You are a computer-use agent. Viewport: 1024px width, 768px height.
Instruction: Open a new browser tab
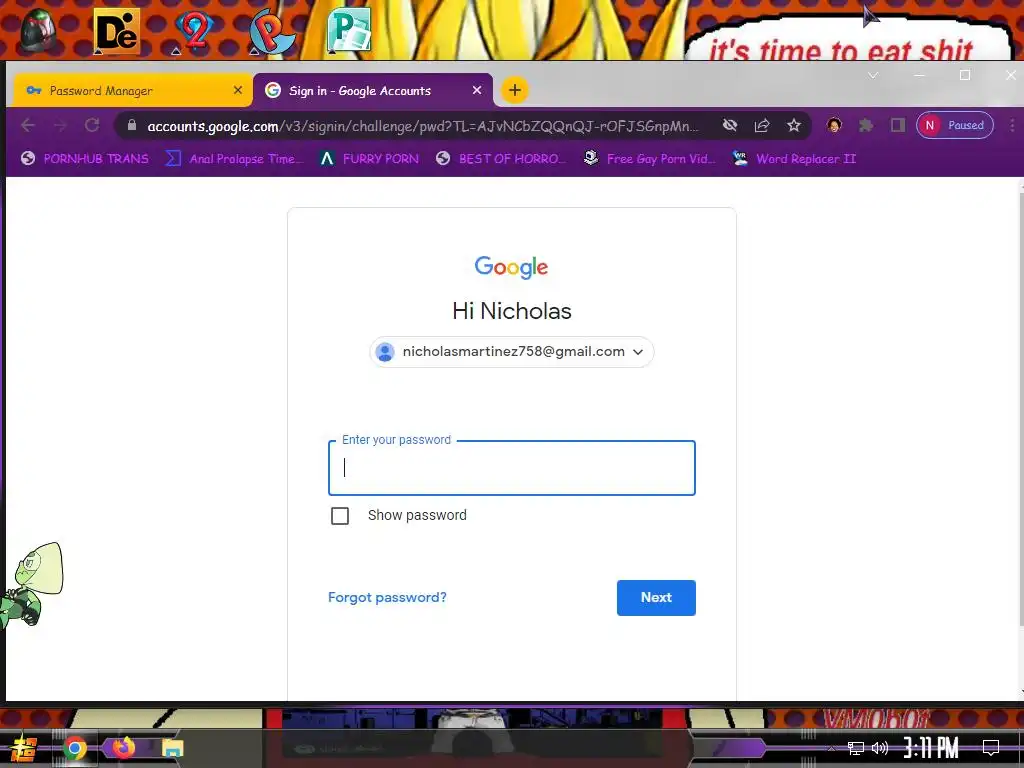coord(515,90)
